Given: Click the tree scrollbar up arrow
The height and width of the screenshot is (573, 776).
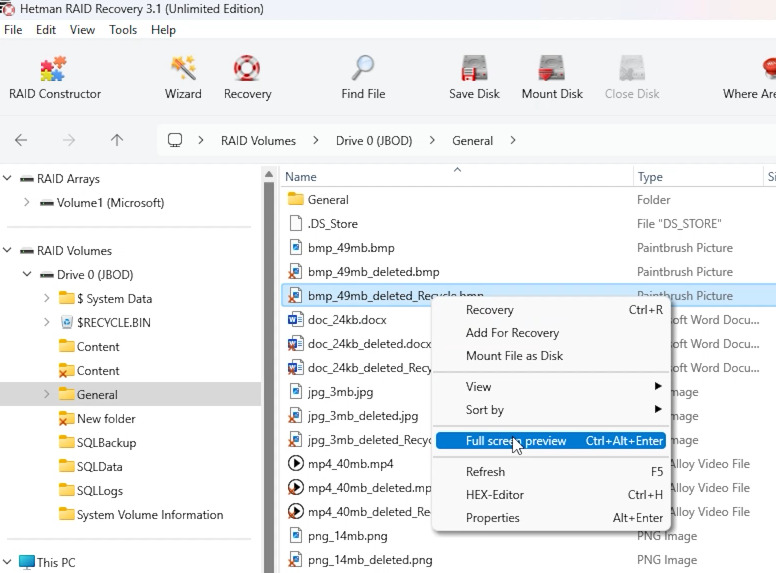Looking at the screenshot, I should click(x=269, y=174).
